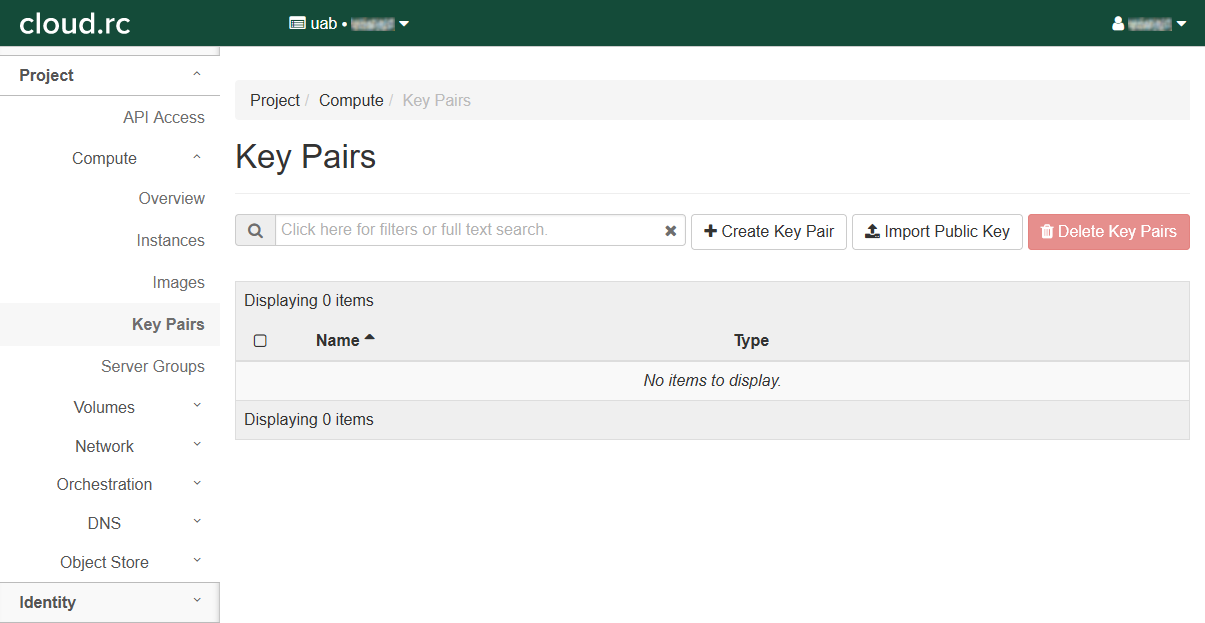
Task: Open the user account menu
Action: pos(1149,23)
